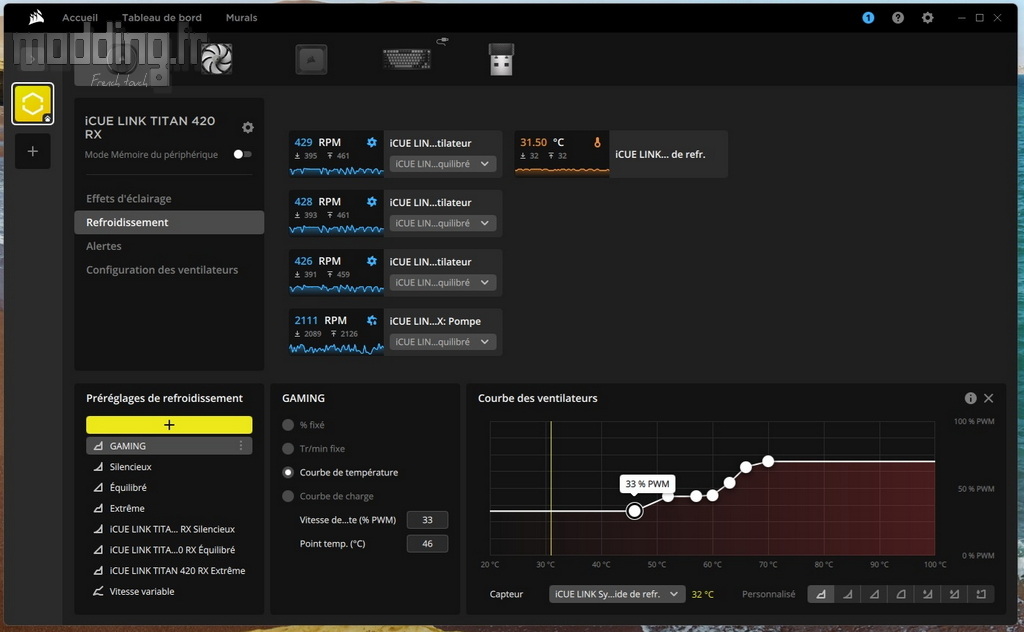Toggle Mode Mémoire du périphérique switch
1024x632 pixels.
tap(242, 154)
